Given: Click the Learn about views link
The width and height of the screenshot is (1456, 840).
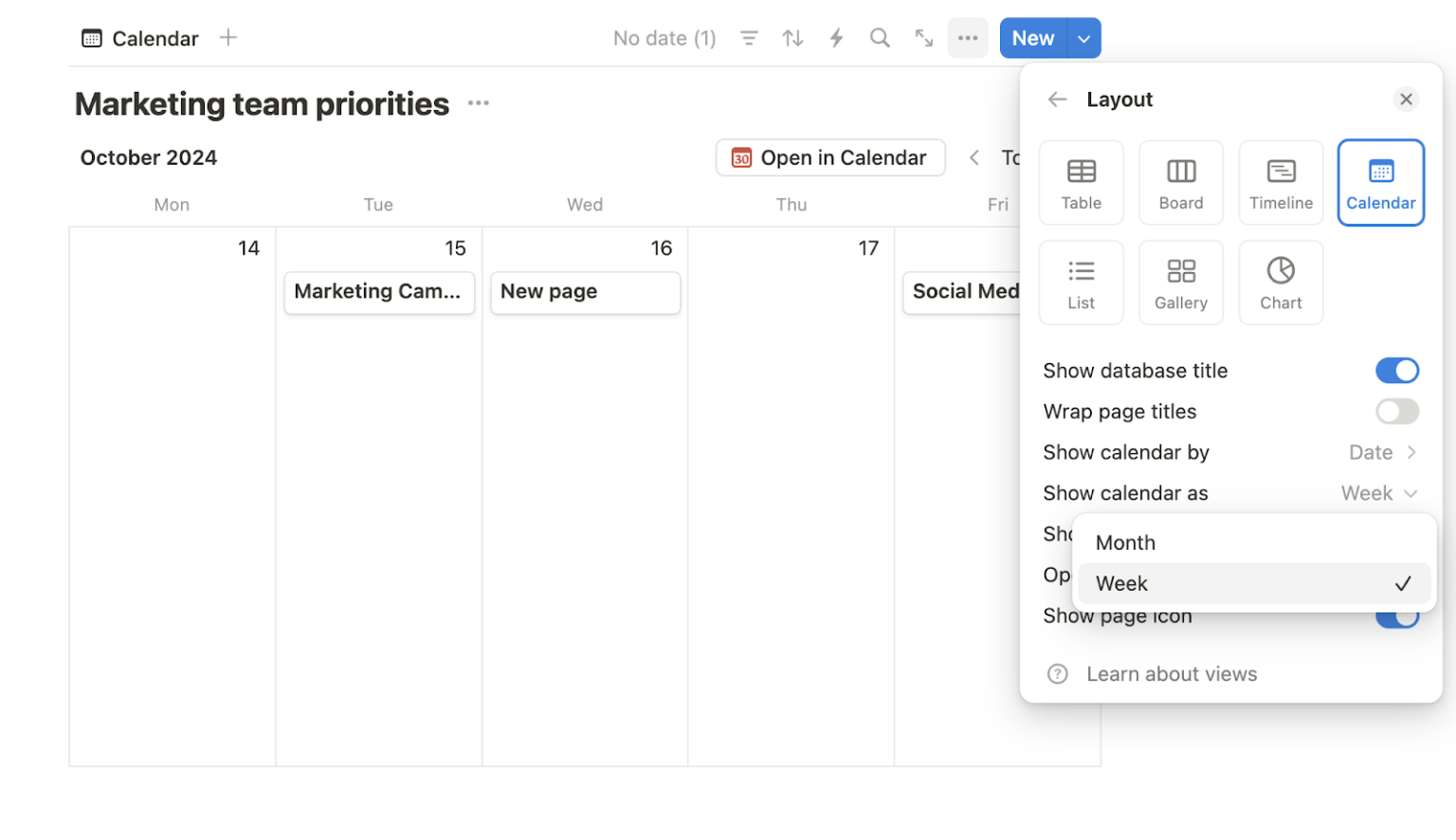Looking at the screenshot, I should click(1171, 674).
